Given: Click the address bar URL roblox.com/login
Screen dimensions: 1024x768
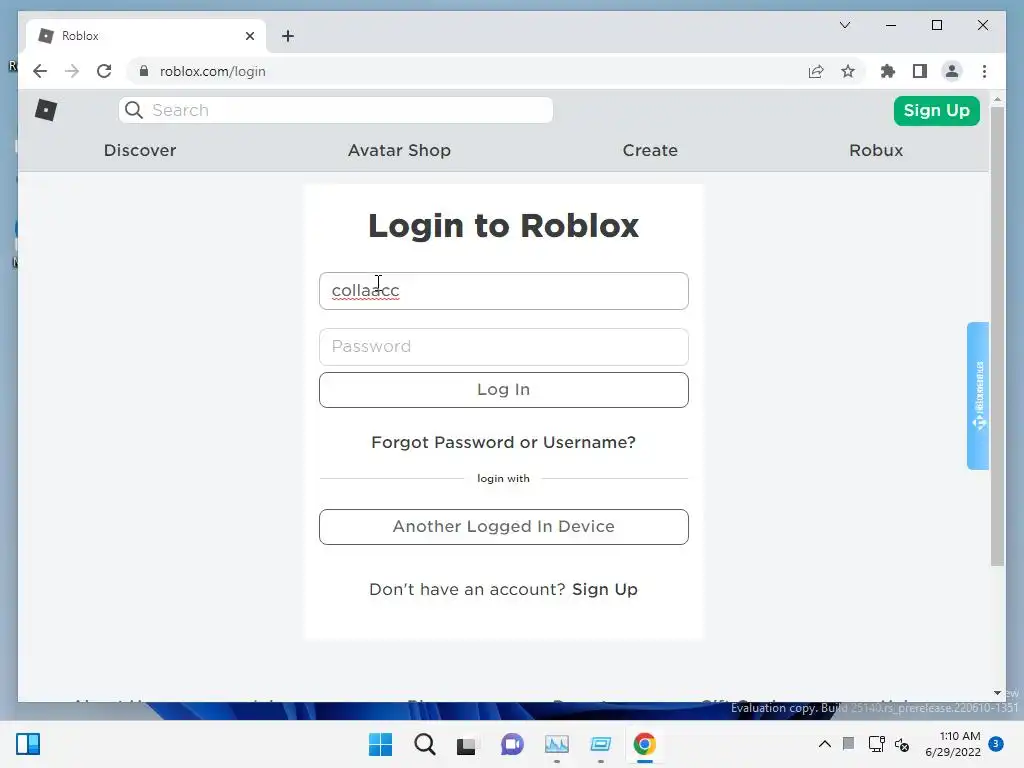Looking at the screenshot, I should click(213, 71).
